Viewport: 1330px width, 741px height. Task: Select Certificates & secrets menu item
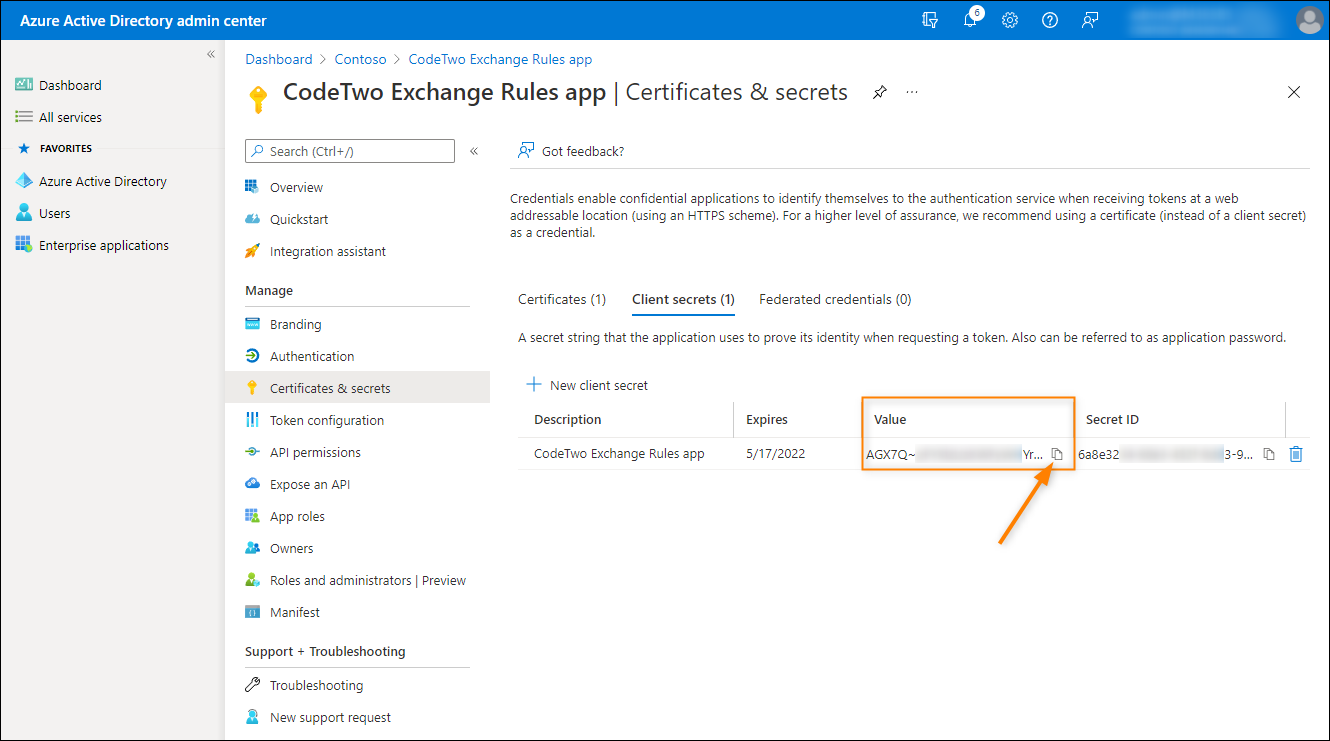click(357, 388)
